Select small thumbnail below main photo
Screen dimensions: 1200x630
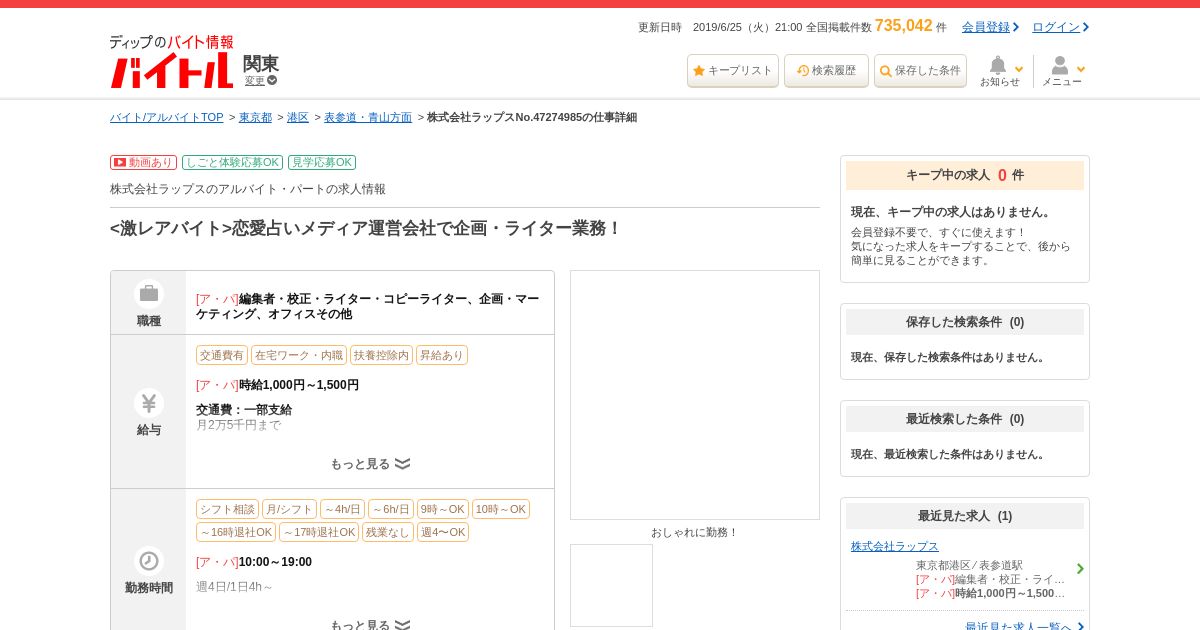click(x=611, y=585)
